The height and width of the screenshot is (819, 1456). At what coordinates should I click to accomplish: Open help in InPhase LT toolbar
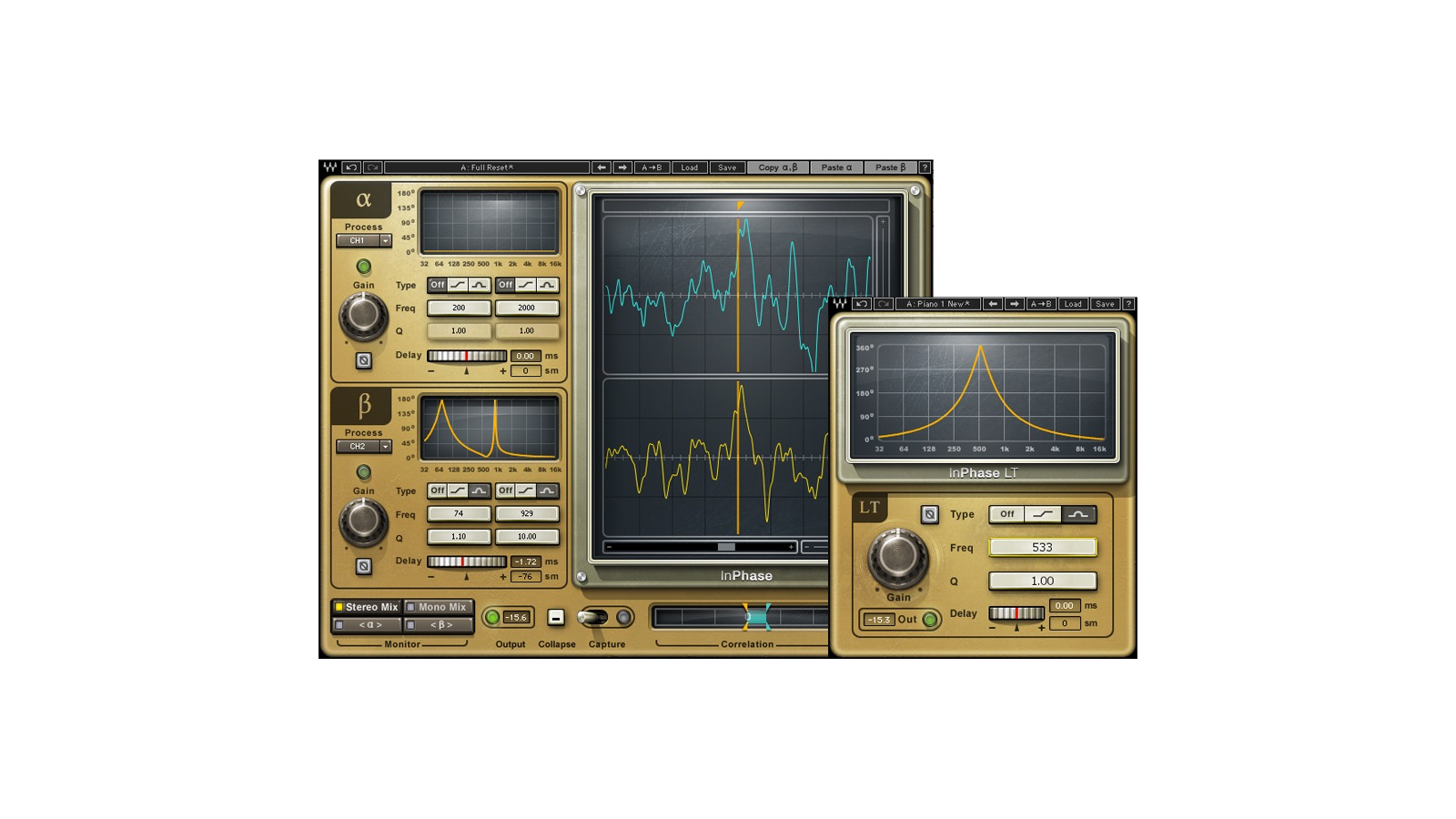(1128, 304)
